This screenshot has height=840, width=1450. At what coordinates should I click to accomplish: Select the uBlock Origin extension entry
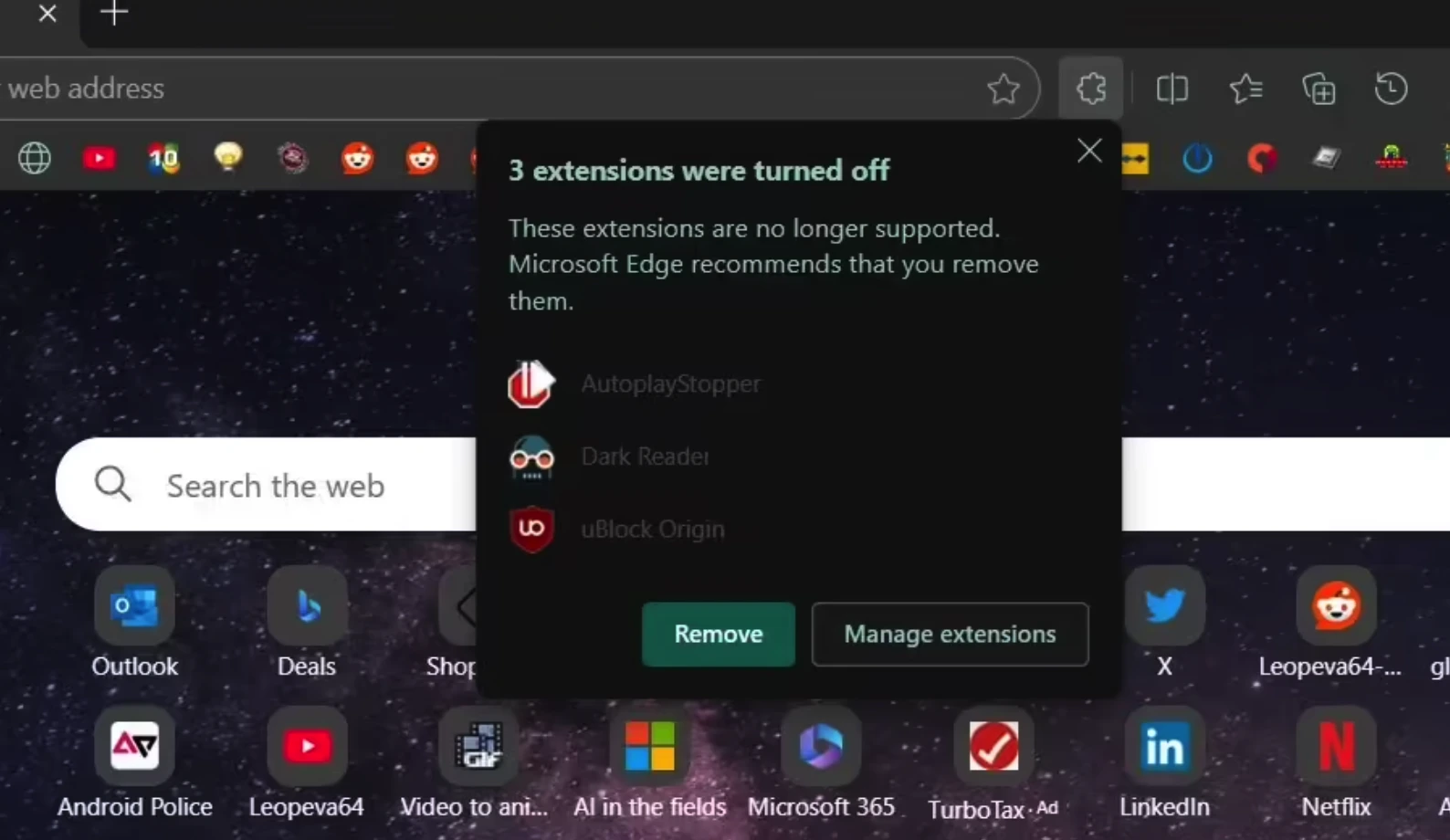click(616, 530)
